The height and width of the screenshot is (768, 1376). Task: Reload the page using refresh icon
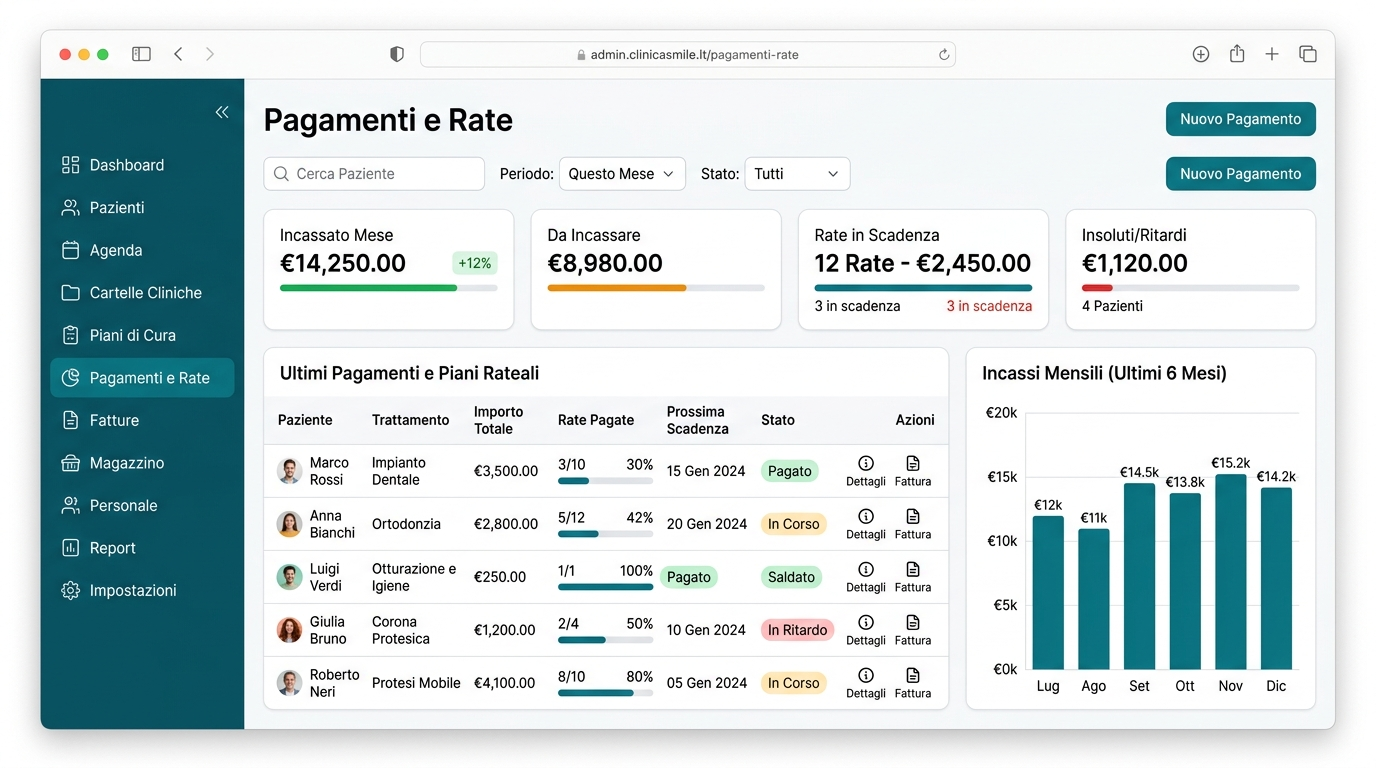[x=943, y=55]
